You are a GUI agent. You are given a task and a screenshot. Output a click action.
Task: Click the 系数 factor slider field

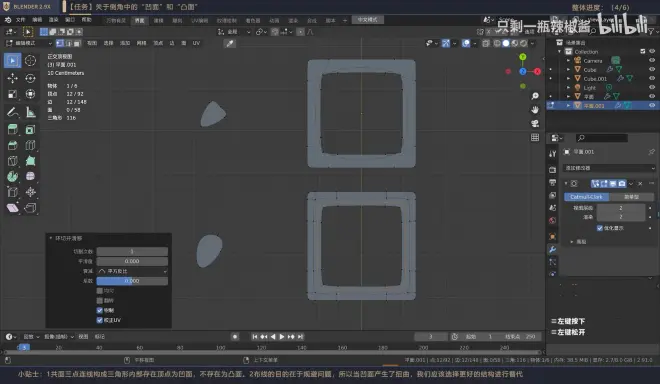coord(132,281)
